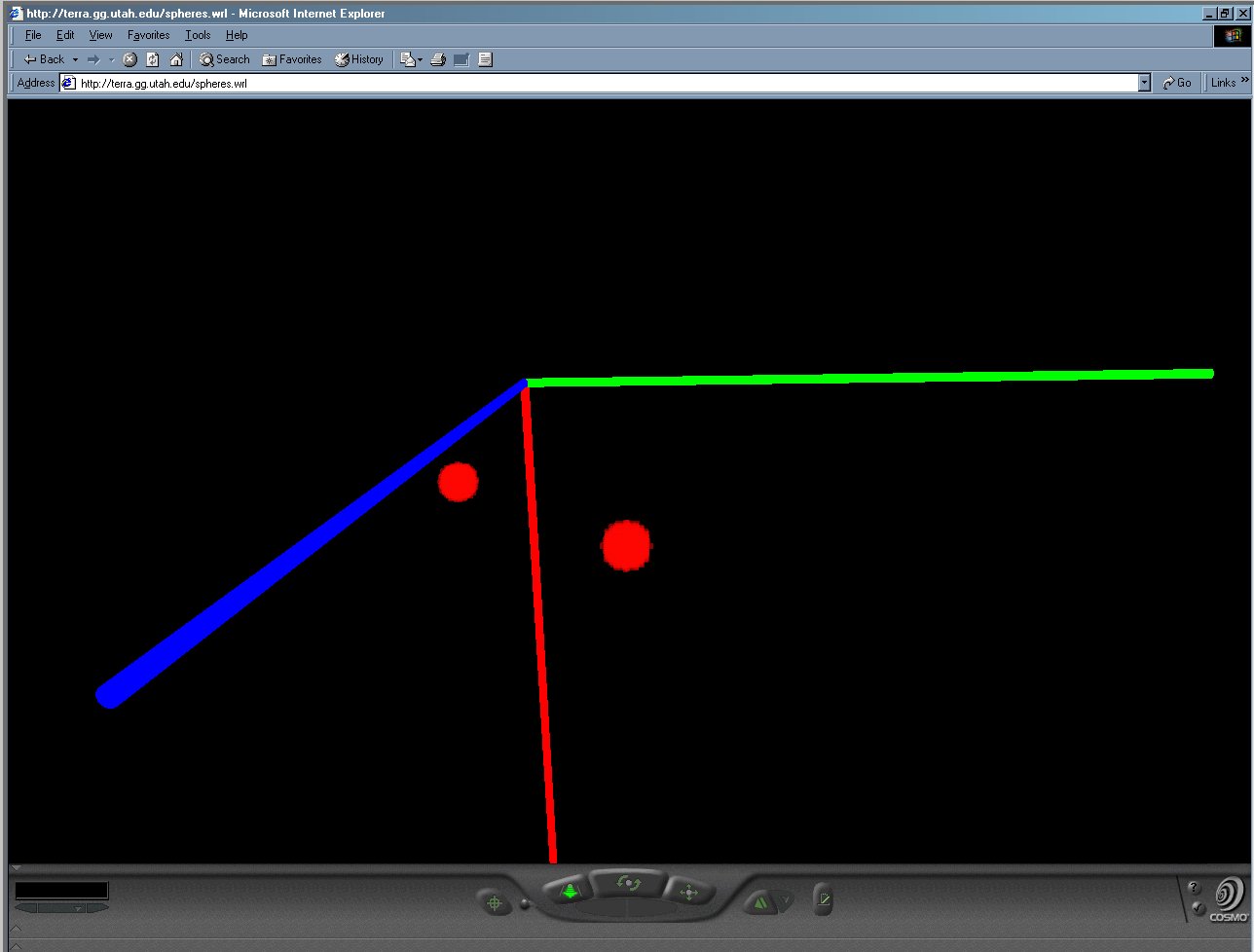Select the Rotate navigation tool in Cosmo
Screen dimensions: 1254x952
click(629, 883)
